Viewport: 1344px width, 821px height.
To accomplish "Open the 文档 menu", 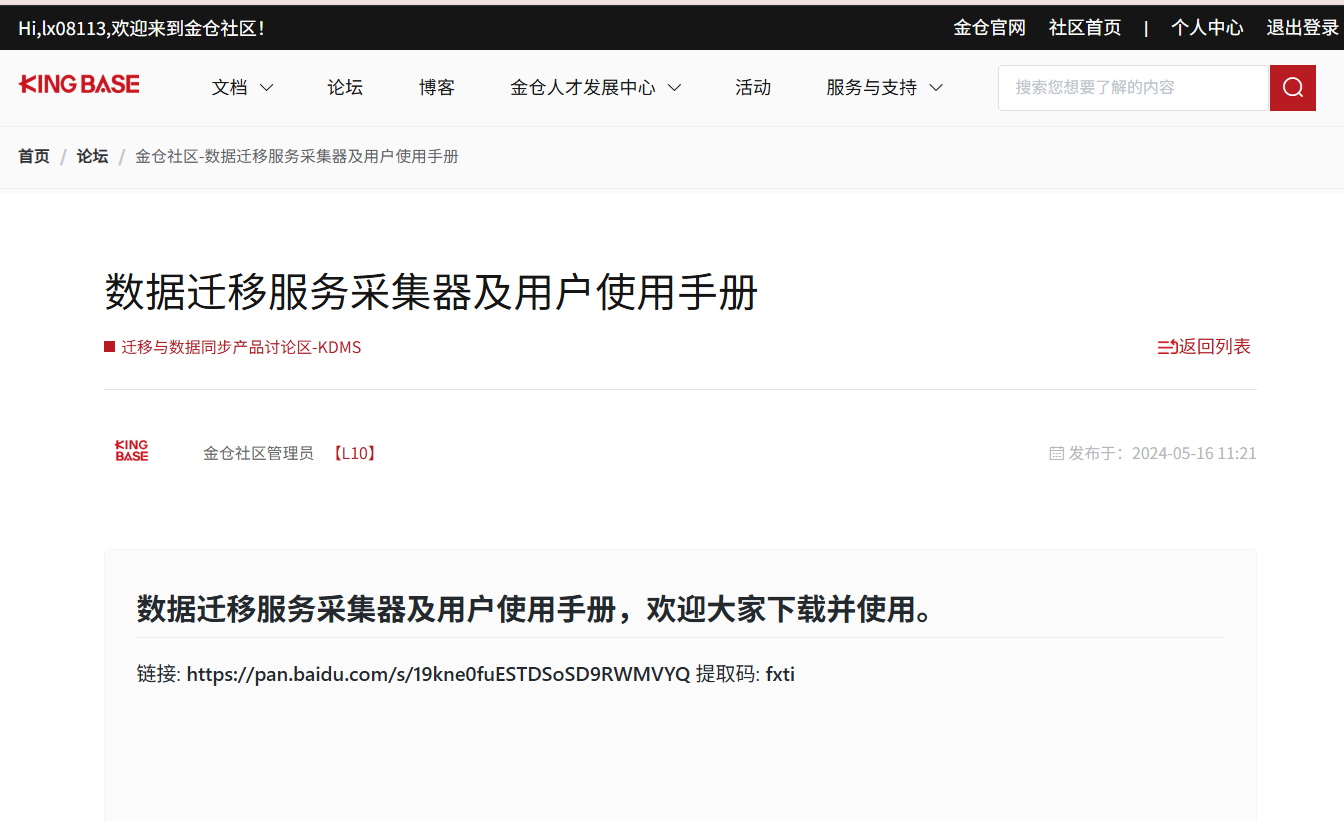I will tap(229, 88).
